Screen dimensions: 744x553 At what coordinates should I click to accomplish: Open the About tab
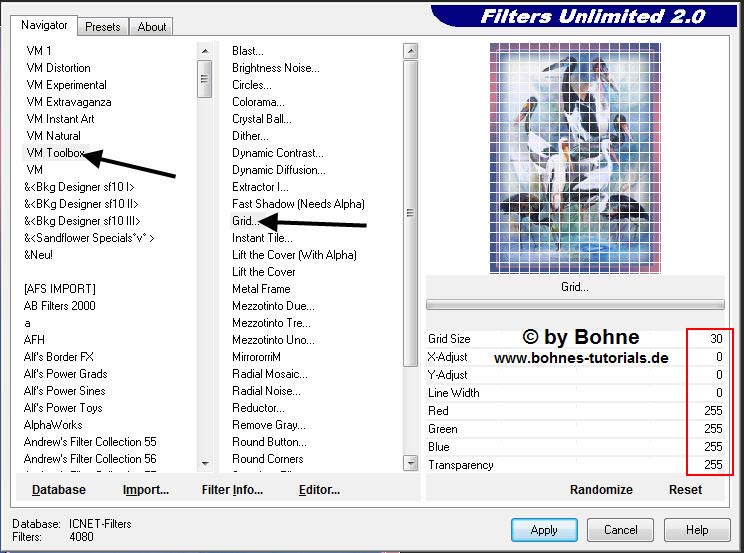(x=152, y=27)
